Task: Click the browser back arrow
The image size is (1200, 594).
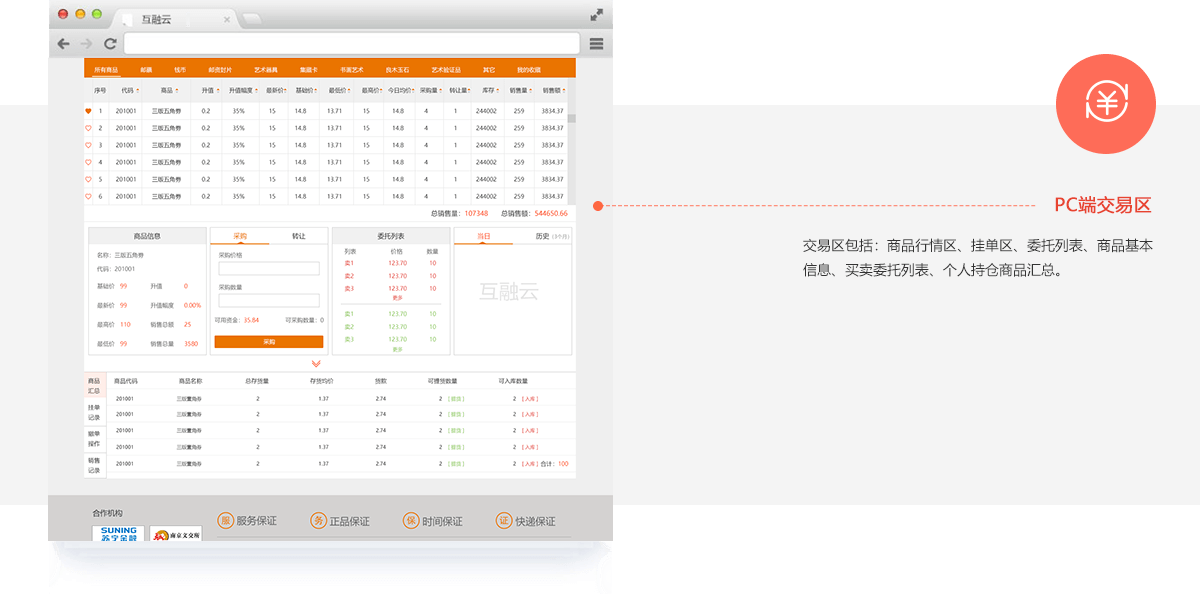Action: pyautogui.click(x=64, y=44)
